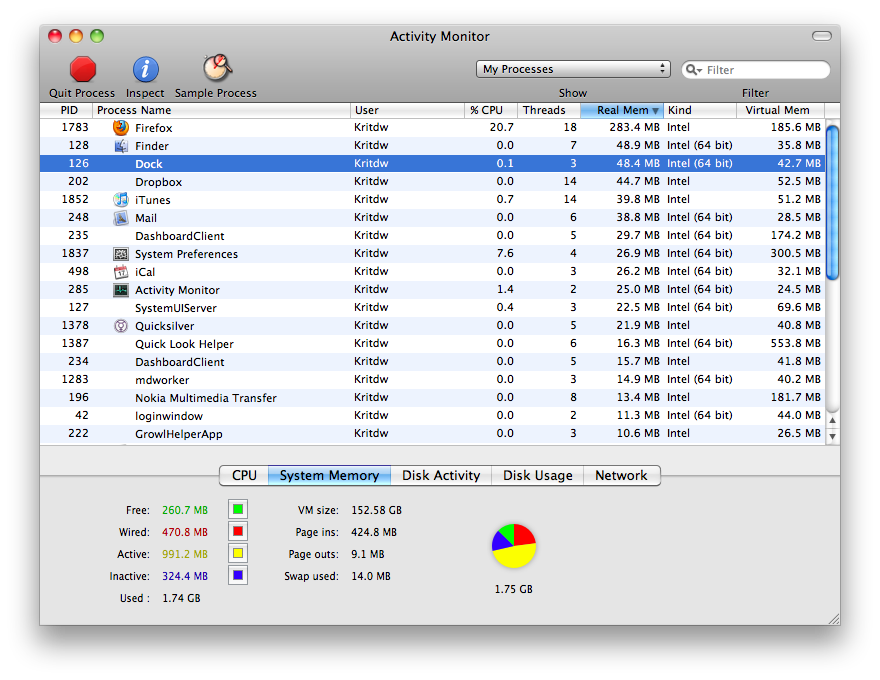Sort by the Threads column header
This screenshot has width=880, height=680.
(549, 110)
